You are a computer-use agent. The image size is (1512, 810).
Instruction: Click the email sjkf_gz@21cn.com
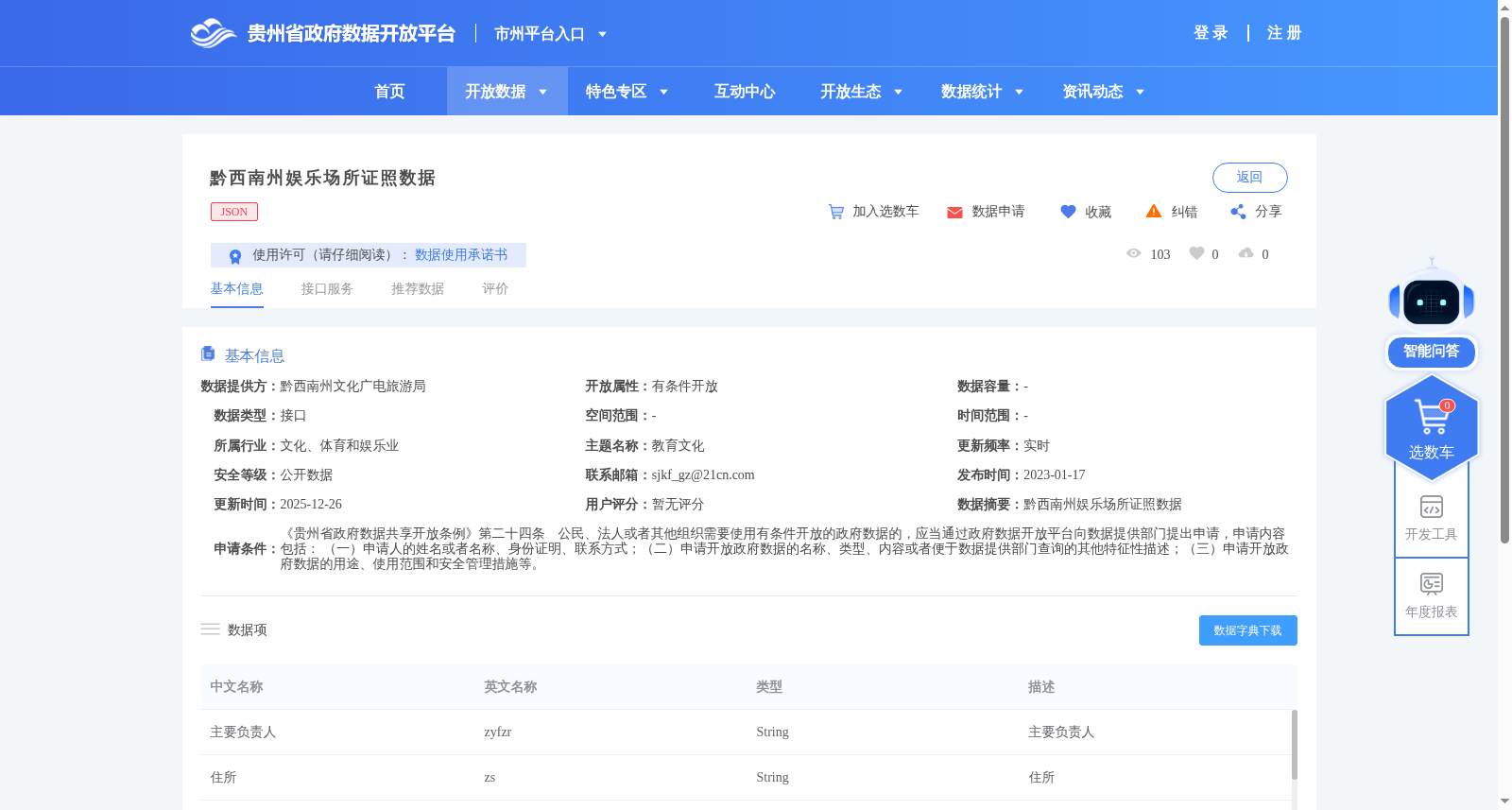[x=703, y=475]
